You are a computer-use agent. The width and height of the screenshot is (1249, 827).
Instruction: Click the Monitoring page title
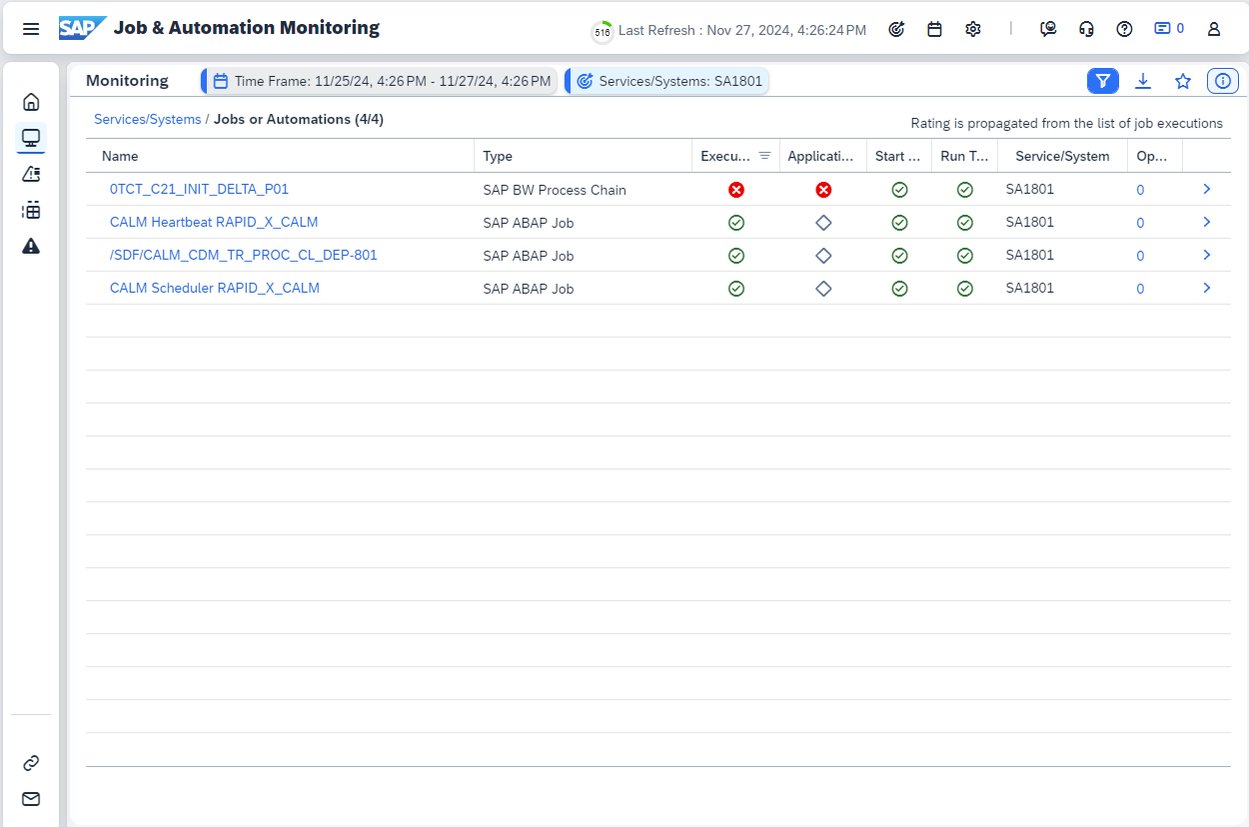click(127, 81)
